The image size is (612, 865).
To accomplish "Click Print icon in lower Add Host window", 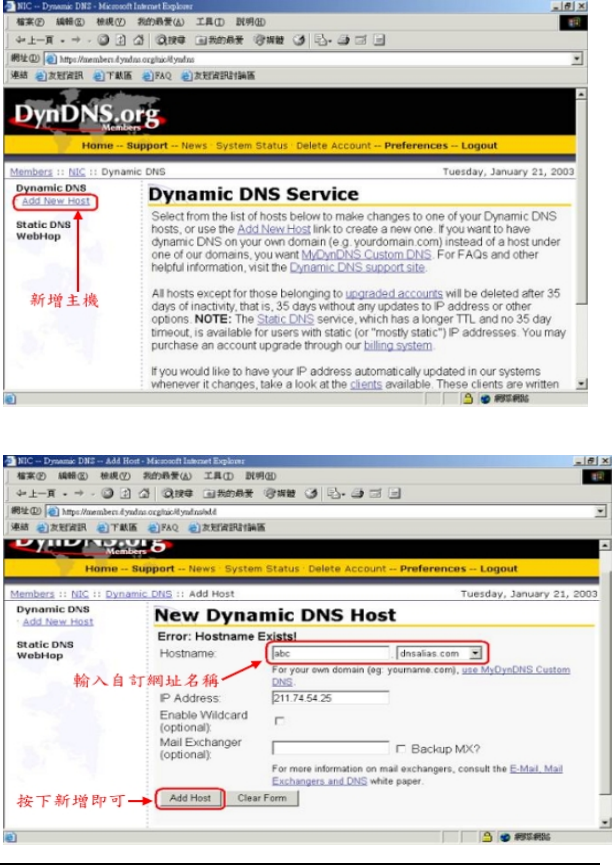I will pyautogui.click(x=357, y=493).
